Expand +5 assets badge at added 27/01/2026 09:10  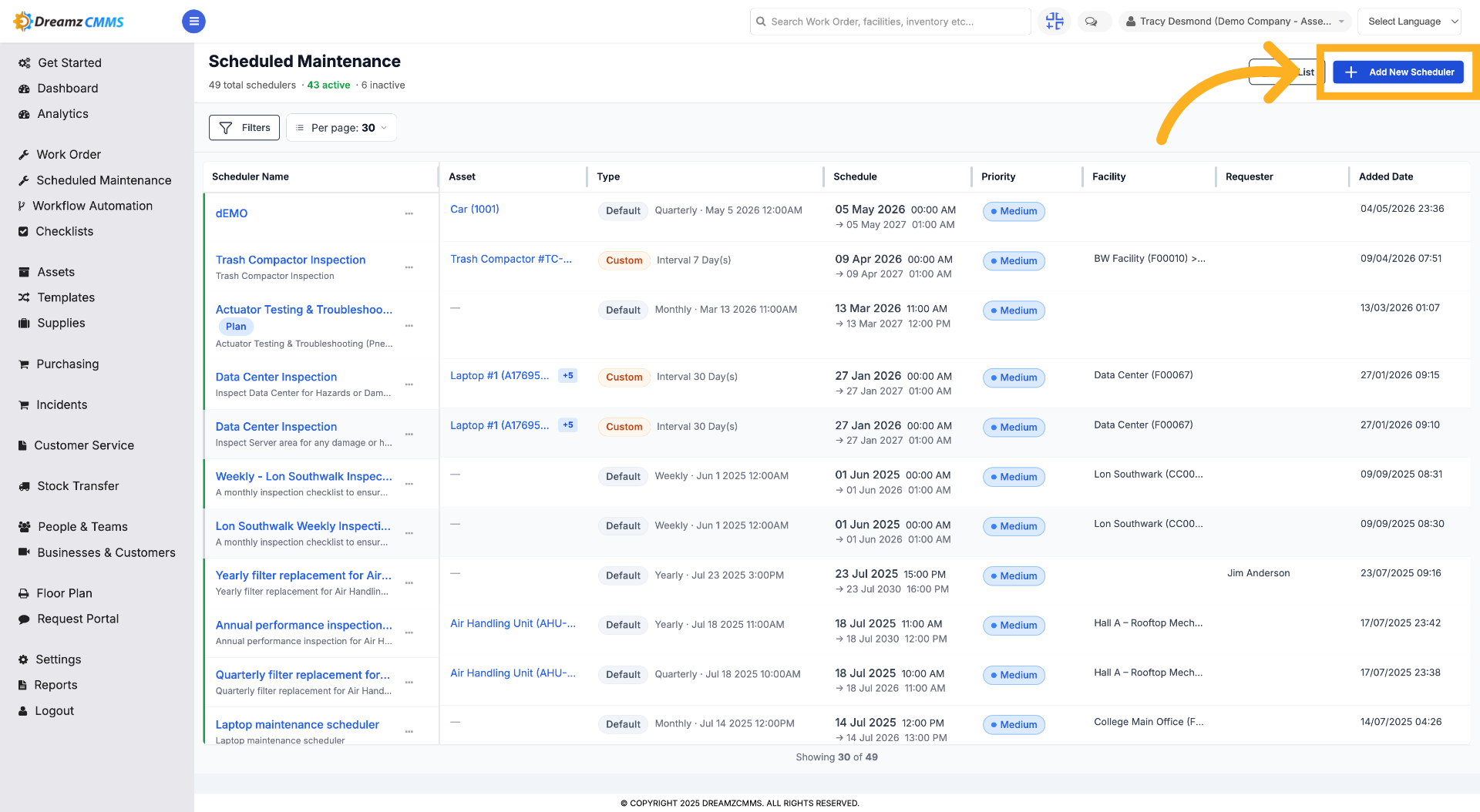click(x=568, y=425)
